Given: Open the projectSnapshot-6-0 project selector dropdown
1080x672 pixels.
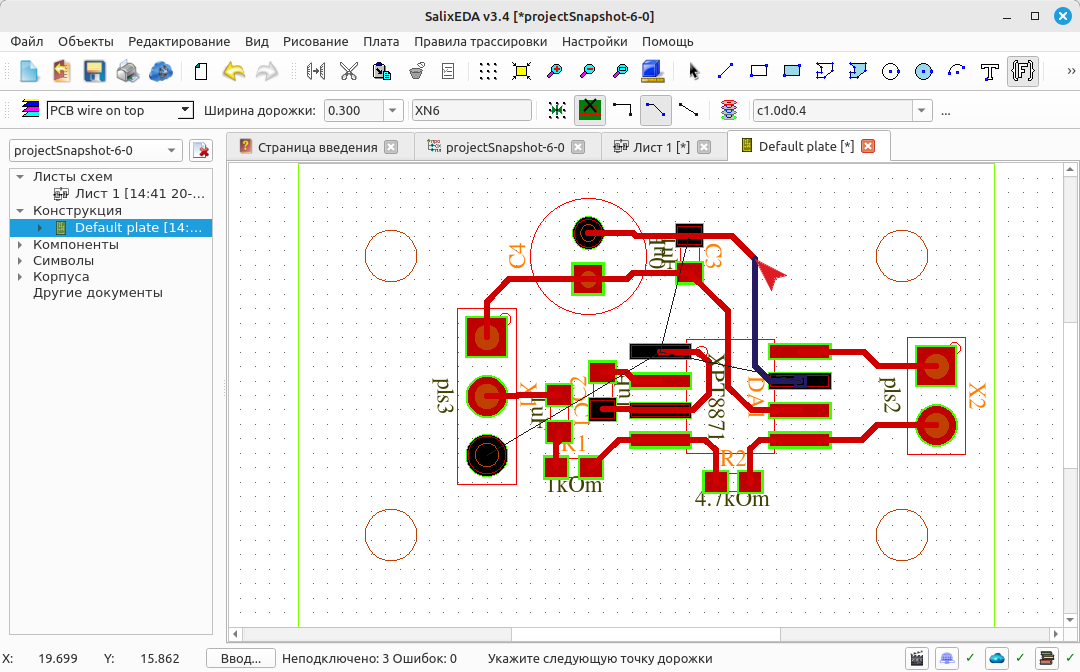Looking at the screenshot, I should [172, 150].
